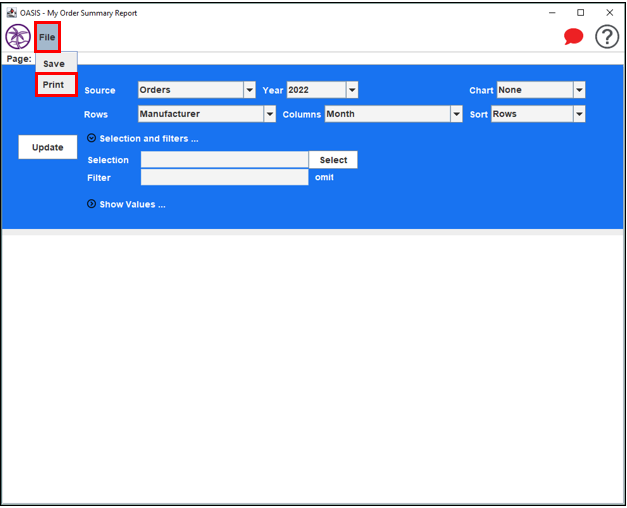Viewport: 627px width, 508px height.
Task: Open the Chart dropdown showing None
Action: 541,90
